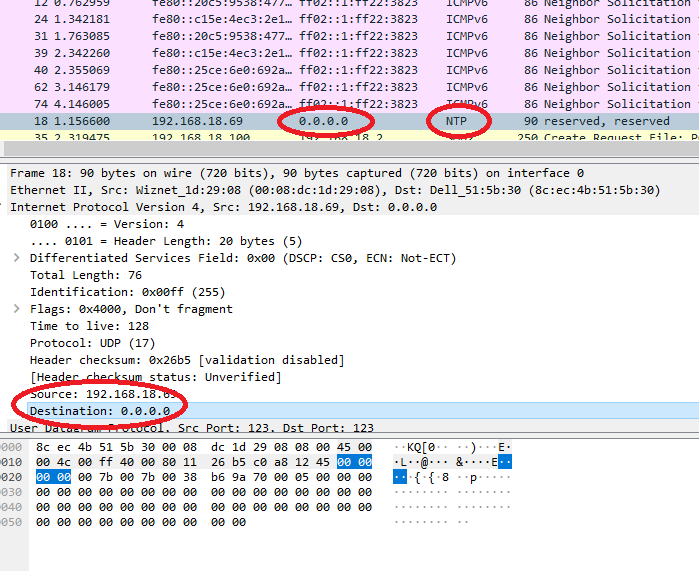Select the Time to live: 128 field
The height and width of the screenshot is (571, 699).
click(x=90, y=326)
